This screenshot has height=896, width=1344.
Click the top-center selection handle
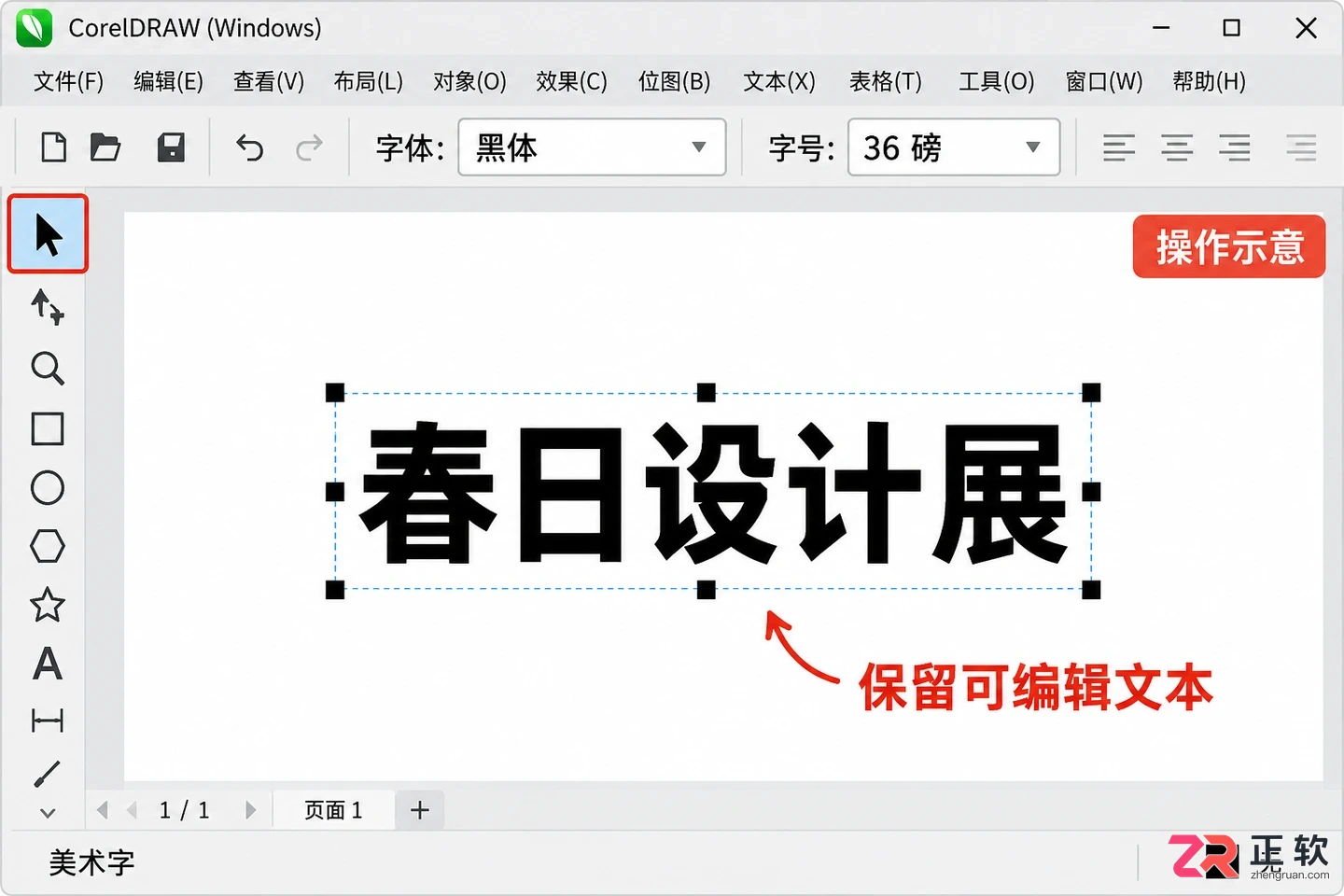click(707, 393)
